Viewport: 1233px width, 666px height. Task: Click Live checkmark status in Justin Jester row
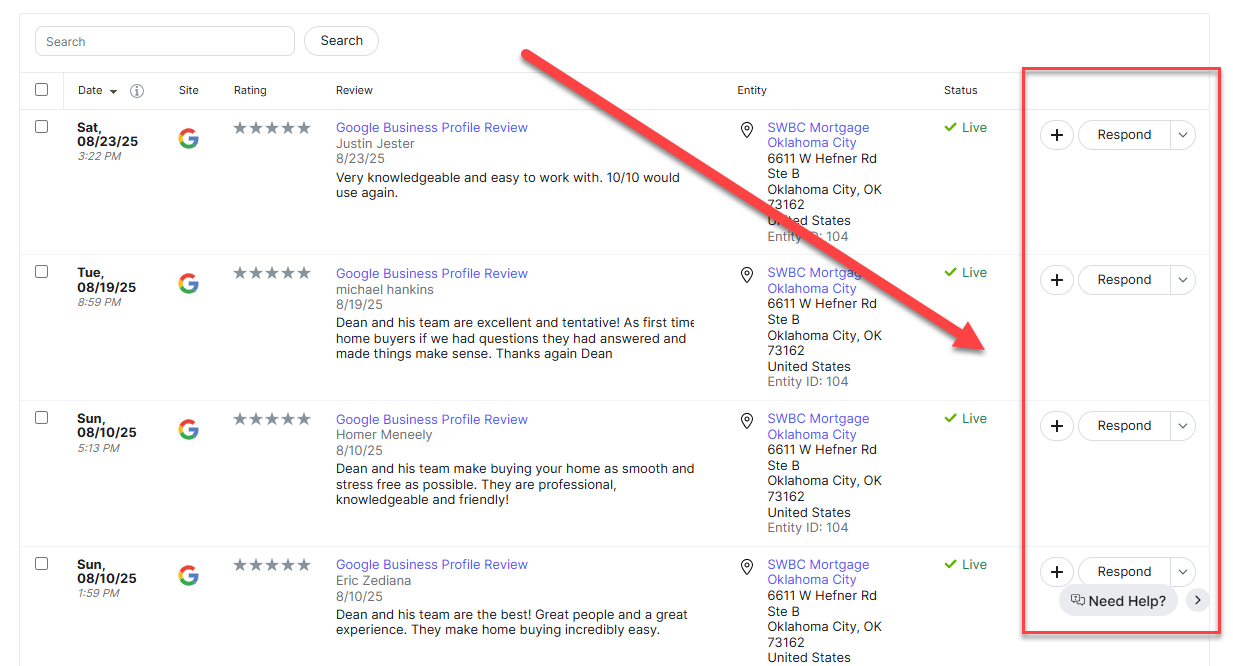coord(965,128)
